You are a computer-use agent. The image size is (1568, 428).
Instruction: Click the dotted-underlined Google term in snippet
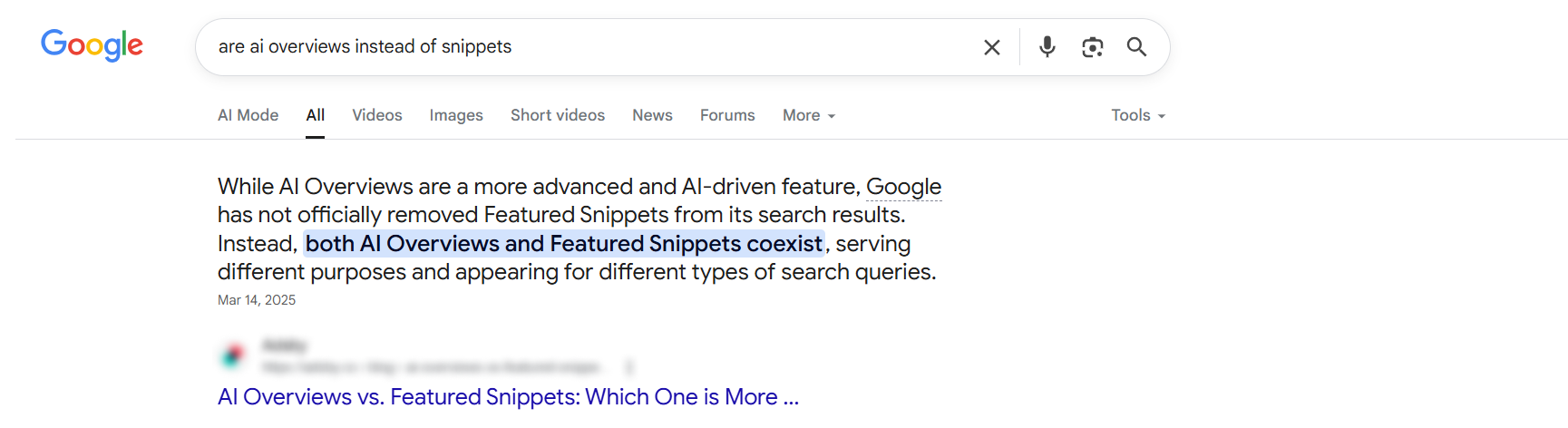903,187
